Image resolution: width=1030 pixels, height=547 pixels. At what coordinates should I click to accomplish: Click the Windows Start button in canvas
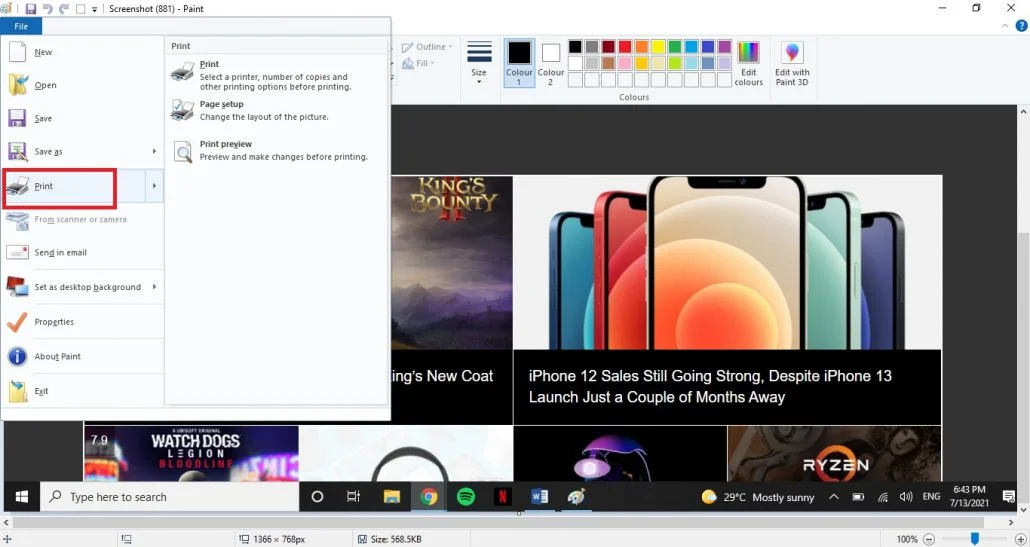22,496
